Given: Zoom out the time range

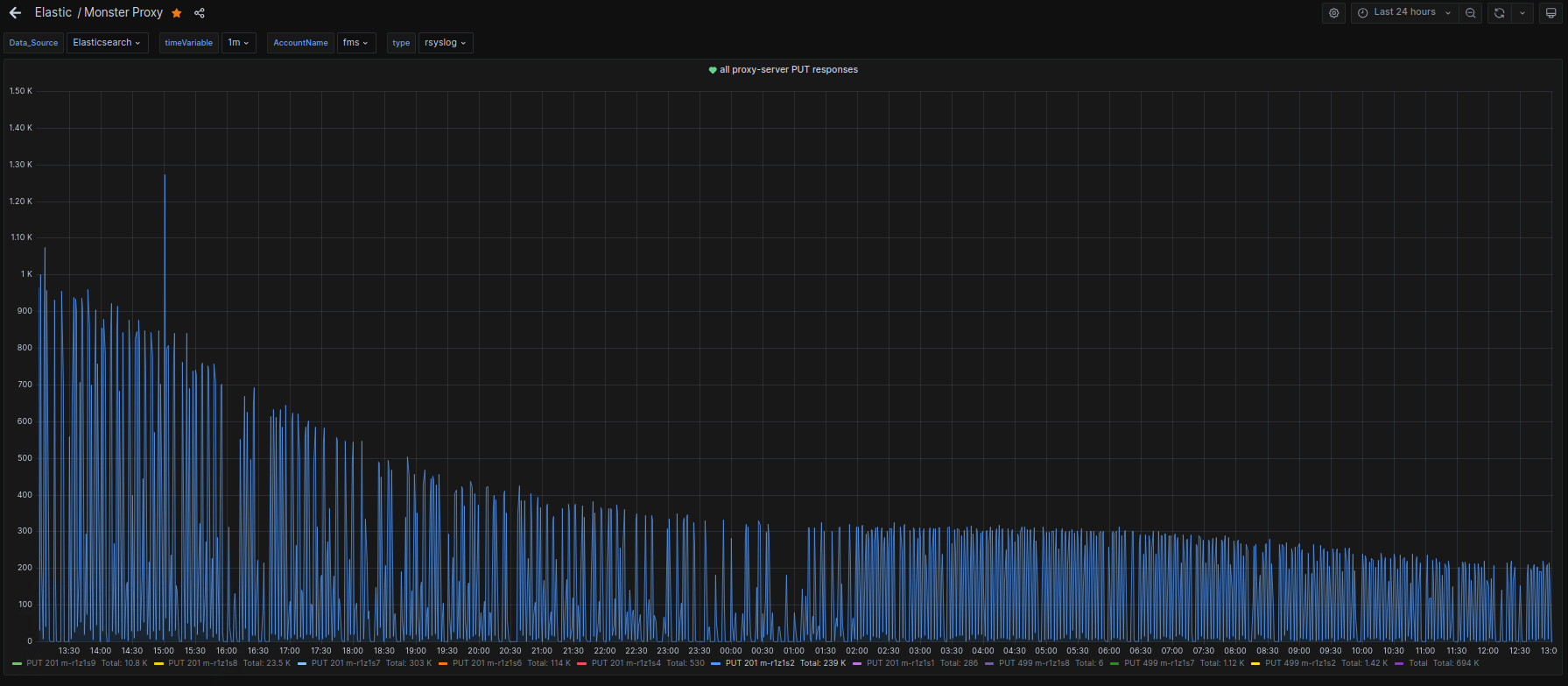Looking at the screenshot, I should tap(1470, 13).
